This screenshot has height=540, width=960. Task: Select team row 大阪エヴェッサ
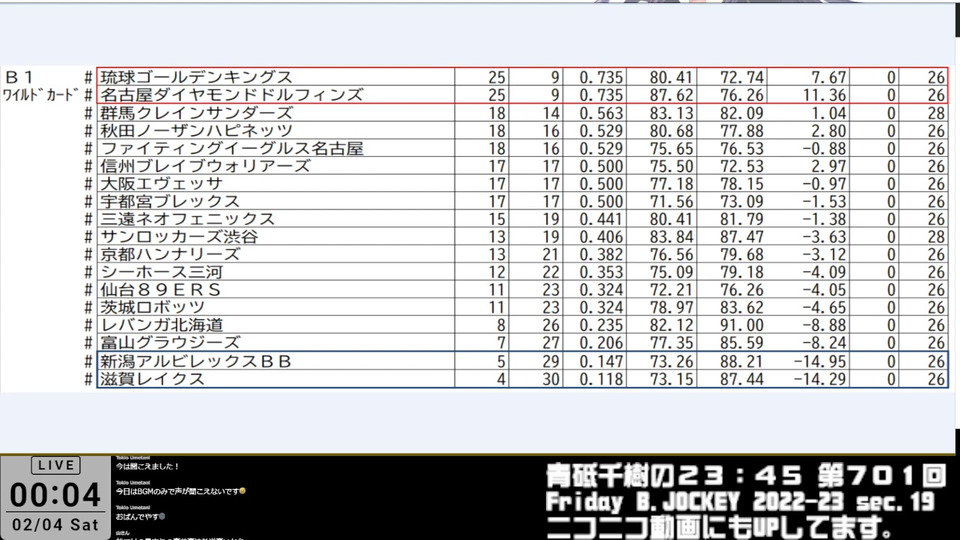[x=522, y=184]
